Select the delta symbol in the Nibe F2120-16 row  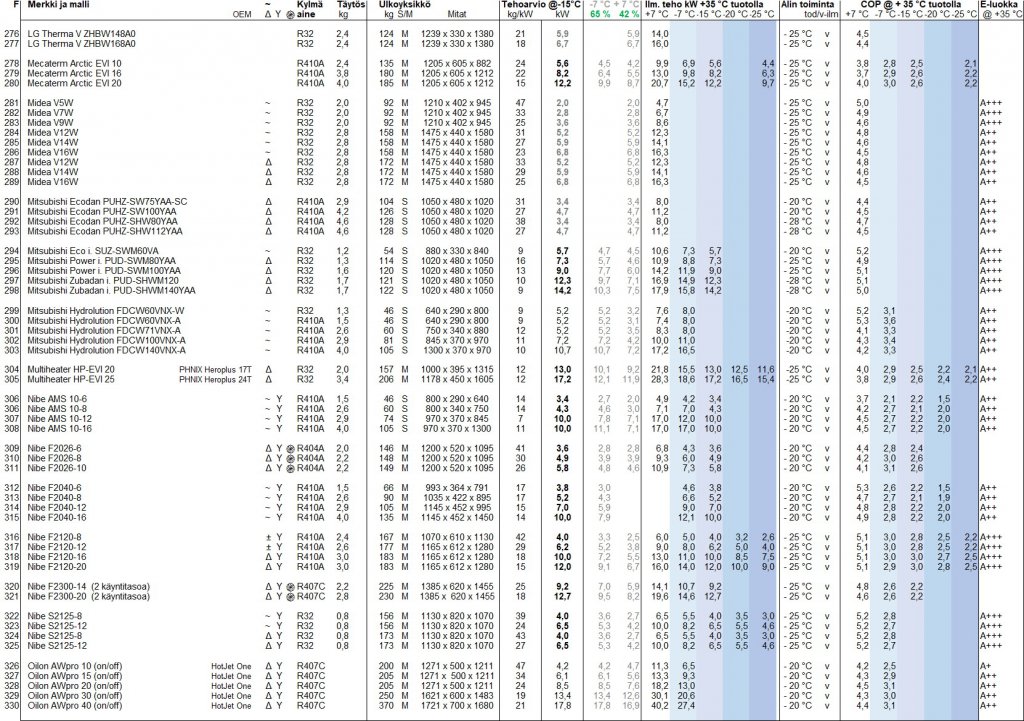pyautogui.click(x=267, y=555)
